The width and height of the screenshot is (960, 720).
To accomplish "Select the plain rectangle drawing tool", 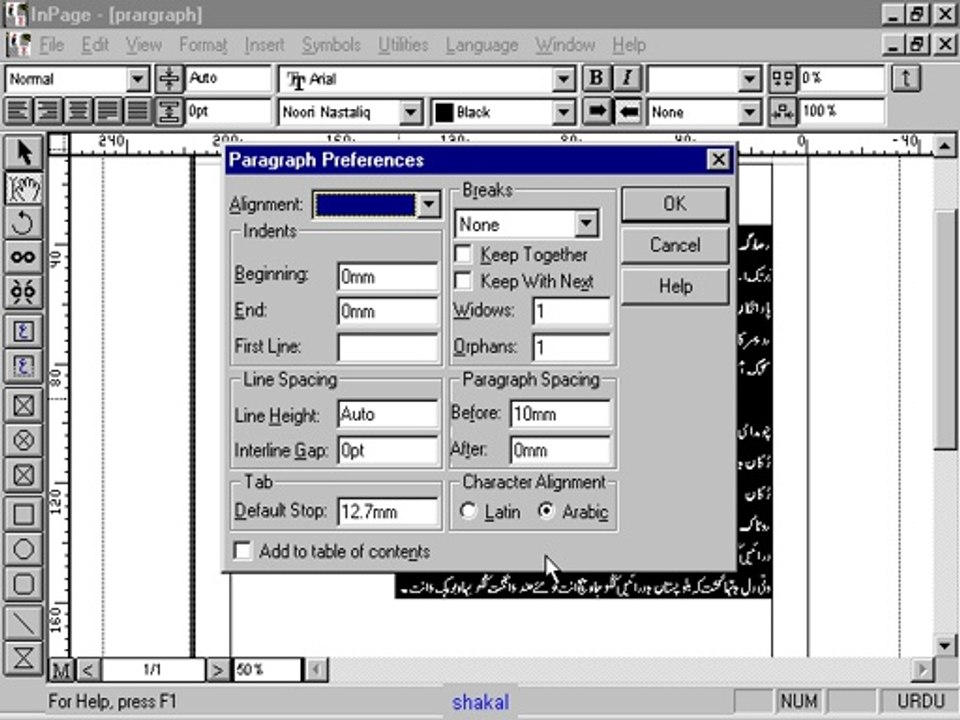I will coord(23,514).
